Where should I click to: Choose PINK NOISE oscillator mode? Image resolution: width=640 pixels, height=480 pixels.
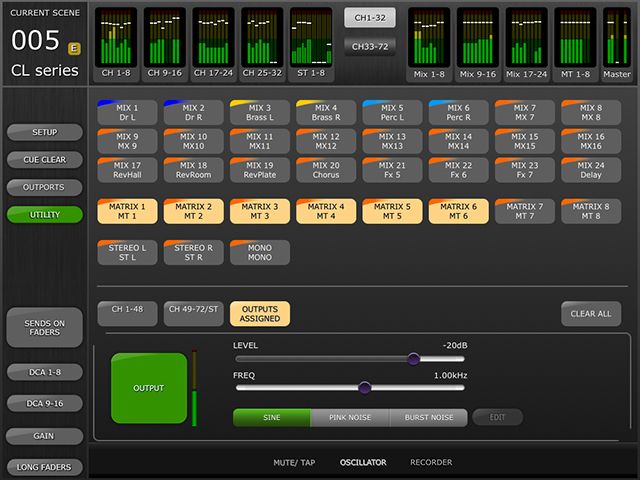click(x=349, y=417)
